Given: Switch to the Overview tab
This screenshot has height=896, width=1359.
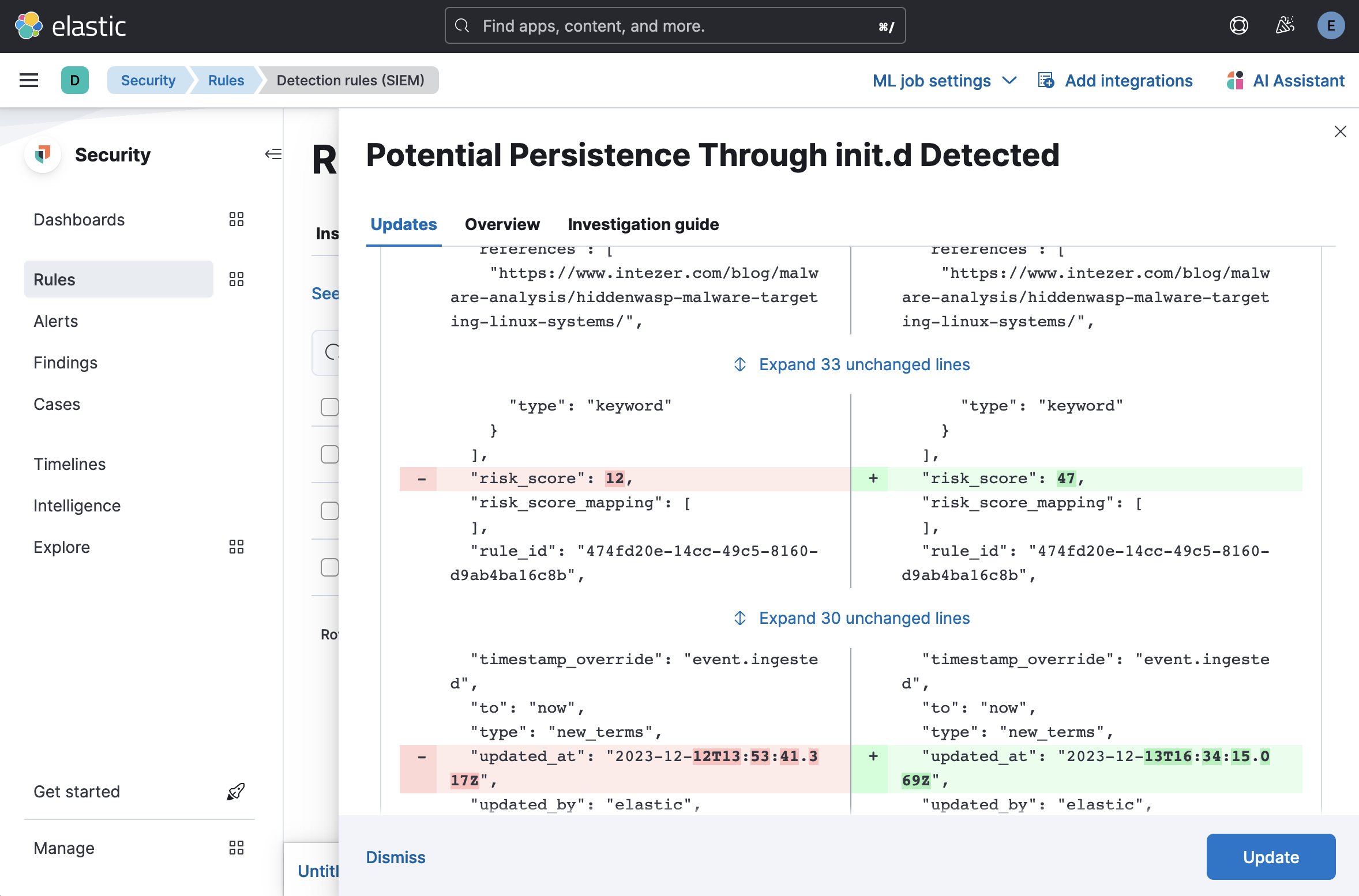Looking at the screenshot, I should pyautogui.click(x=502, y=224).
